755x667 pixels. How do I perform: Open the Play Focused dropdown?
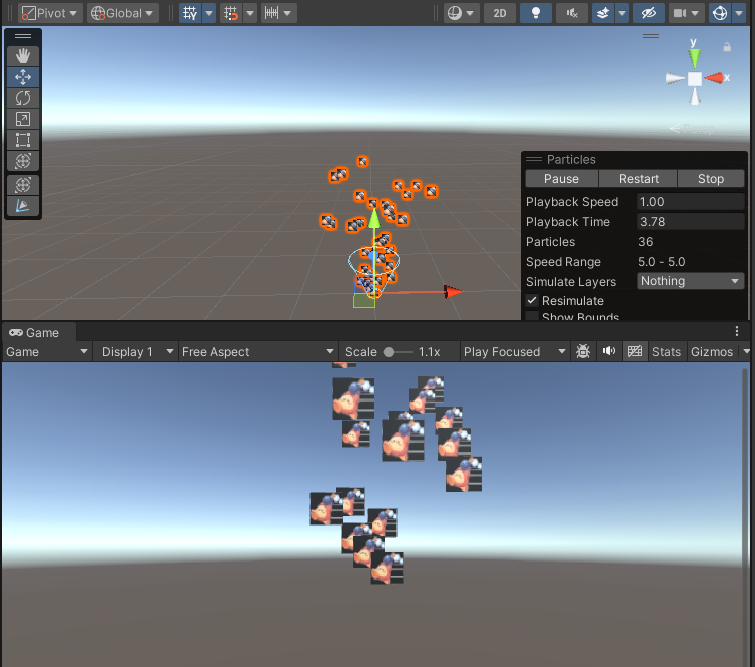click(x=514, y=352)
